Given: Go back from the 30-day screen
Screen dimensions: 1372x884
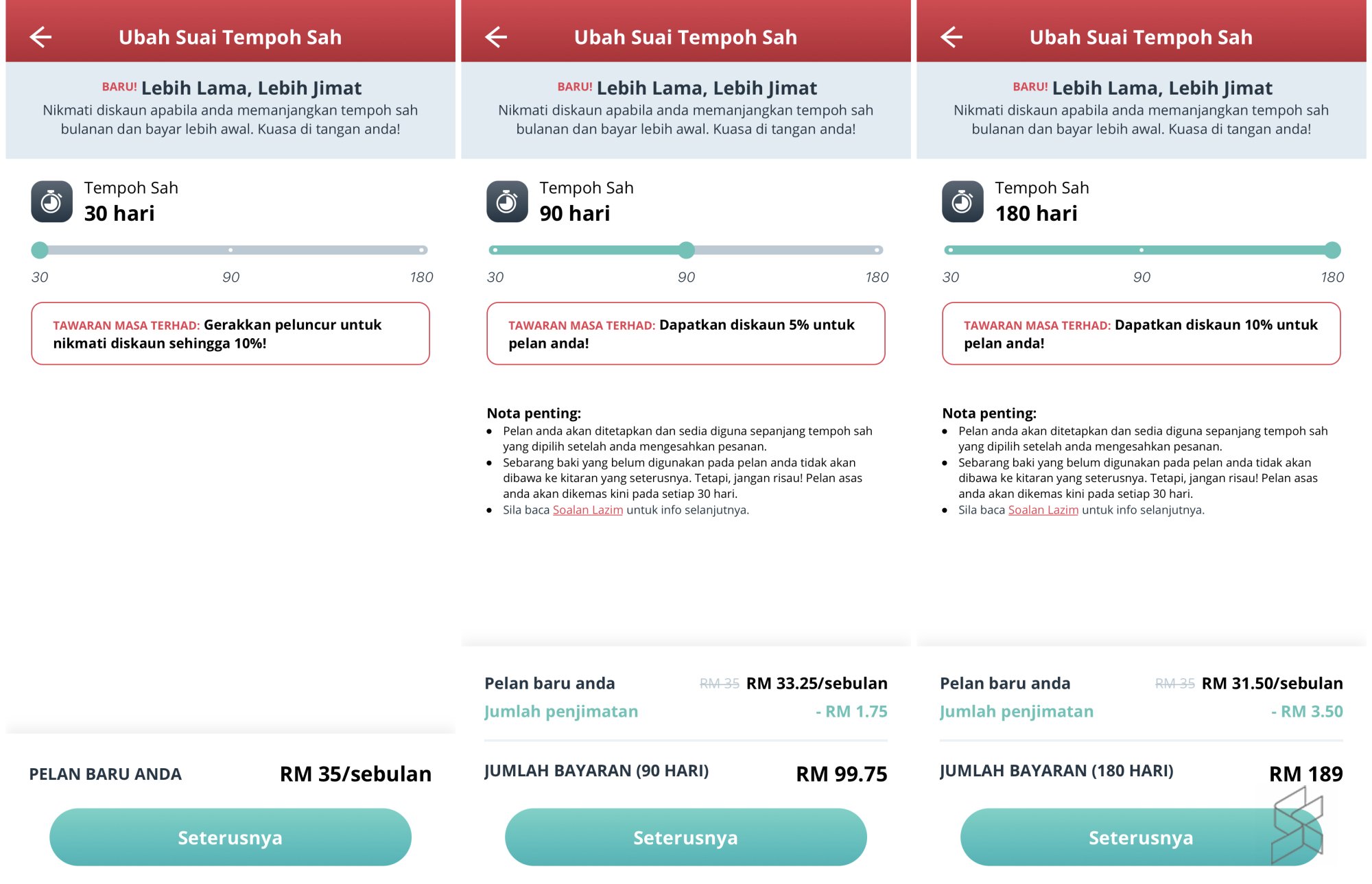Looking at the screenshot, I should click(x=40, y=38).
